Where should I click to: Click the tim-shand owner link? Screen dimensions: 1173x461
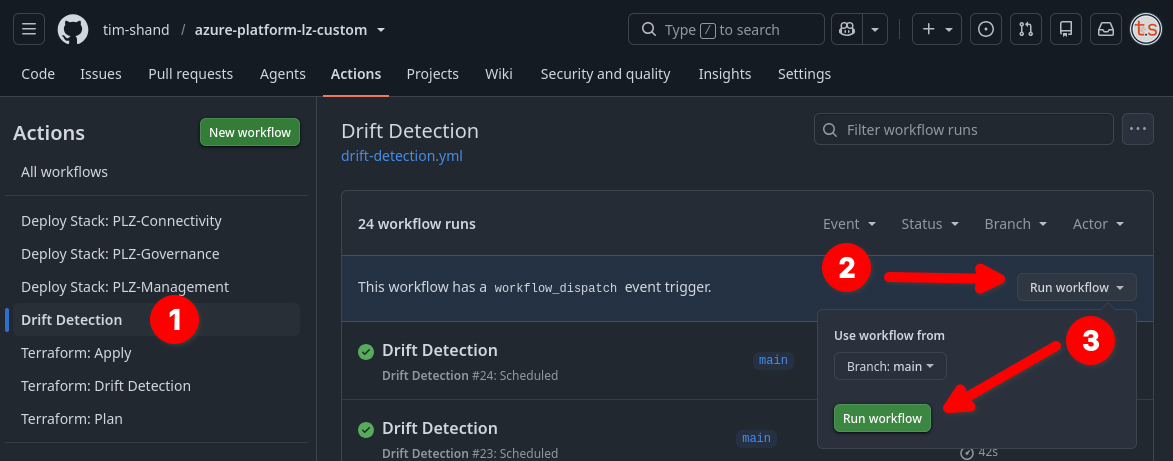(x=136, y=30)
